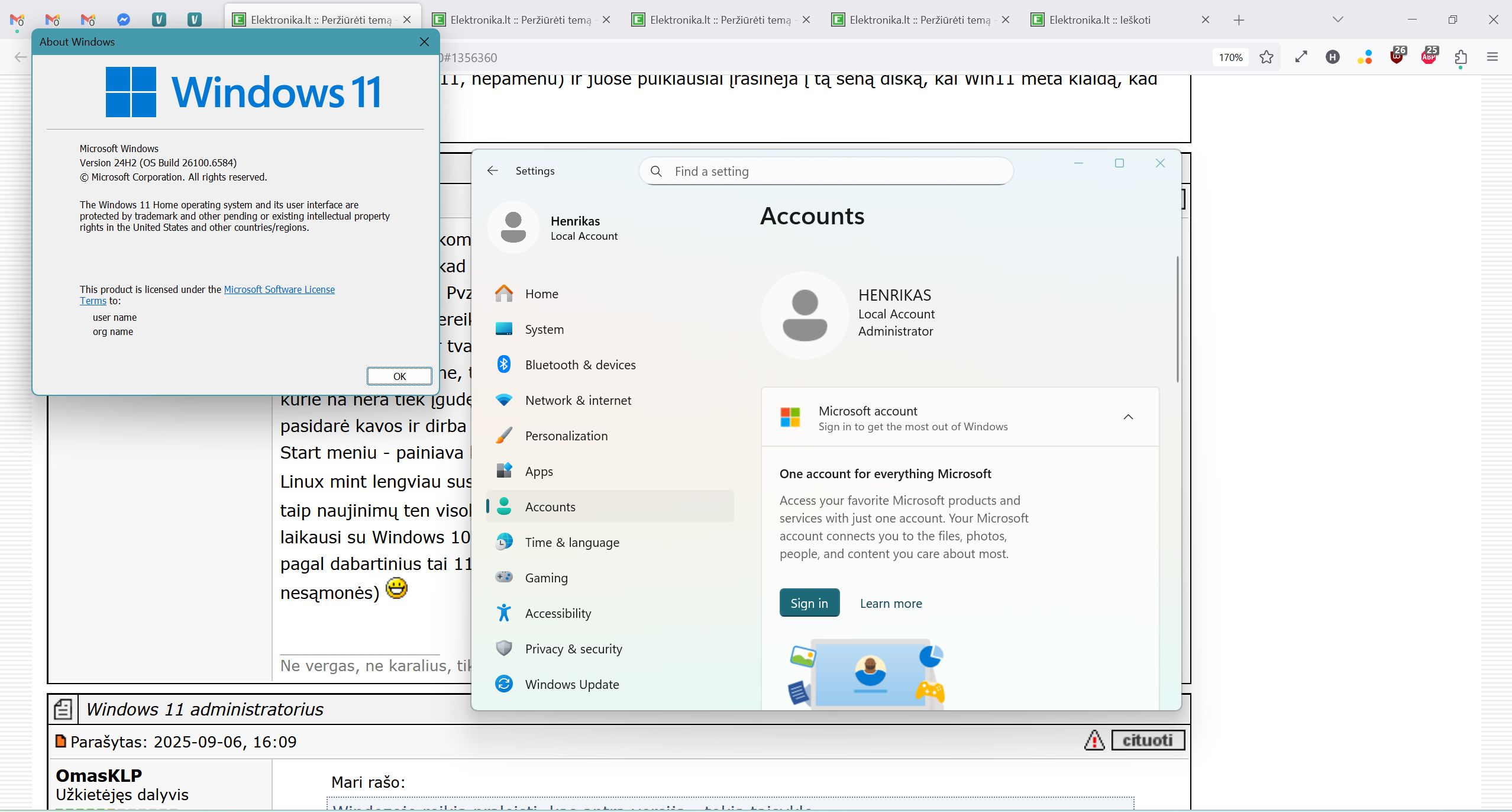This screenshot has width=1512, height=812.
Task: Open Home in Settings sidebar
Action: click(610, 294)
